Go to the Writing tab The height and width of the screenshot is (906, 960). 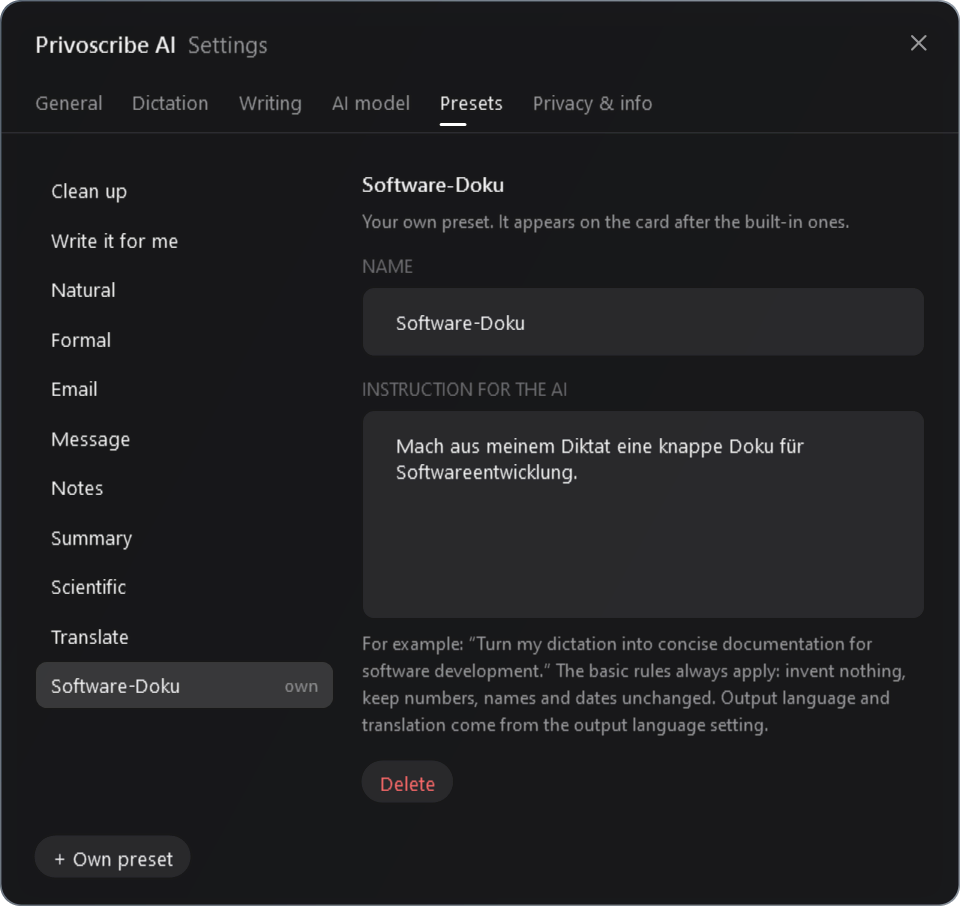click(x=270, y=103)
